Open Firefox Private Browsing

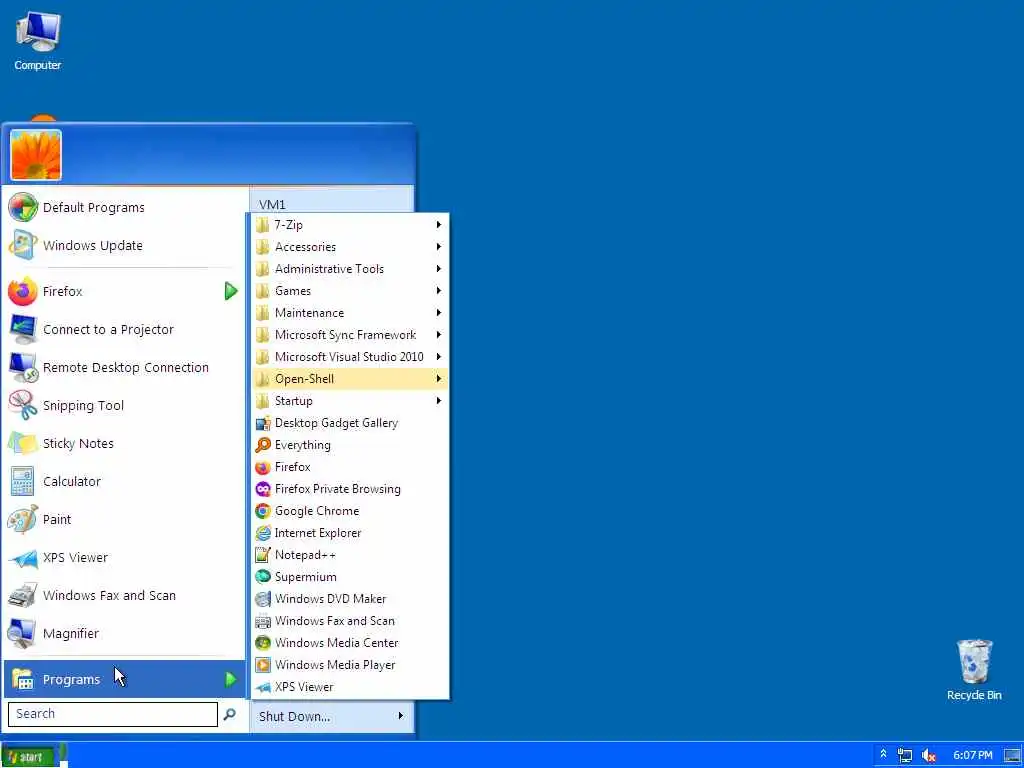[x=350, y=489]
